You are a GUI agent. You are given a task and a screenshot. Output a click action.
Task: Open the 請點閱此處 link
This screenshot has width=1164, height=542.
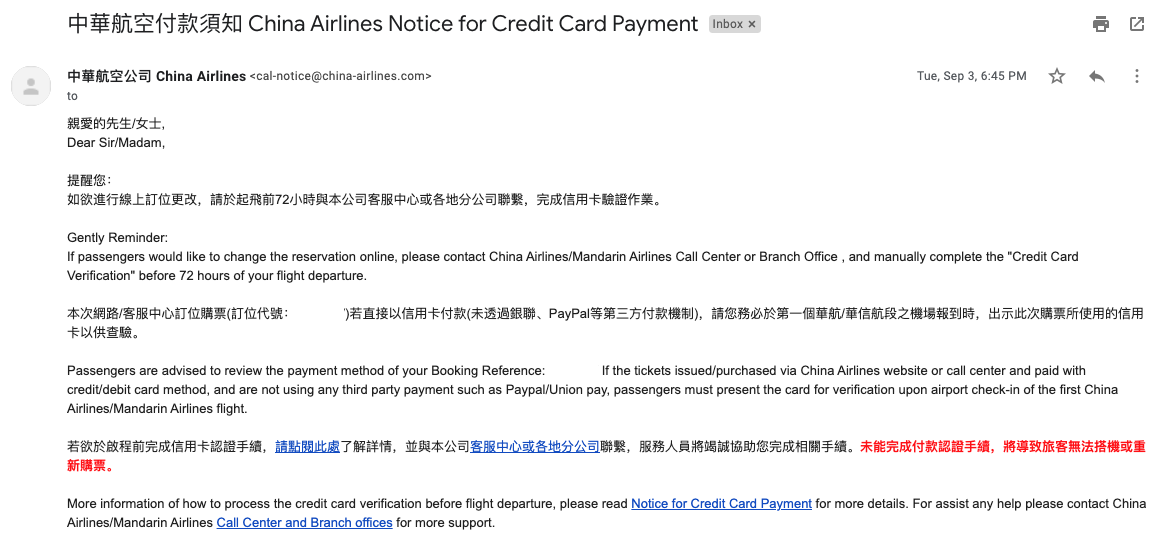(307, 447)
